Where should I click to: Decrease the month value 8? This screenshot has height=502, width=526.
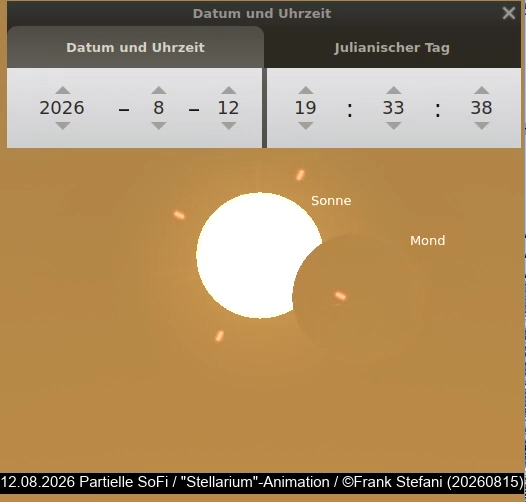(159, 126)
